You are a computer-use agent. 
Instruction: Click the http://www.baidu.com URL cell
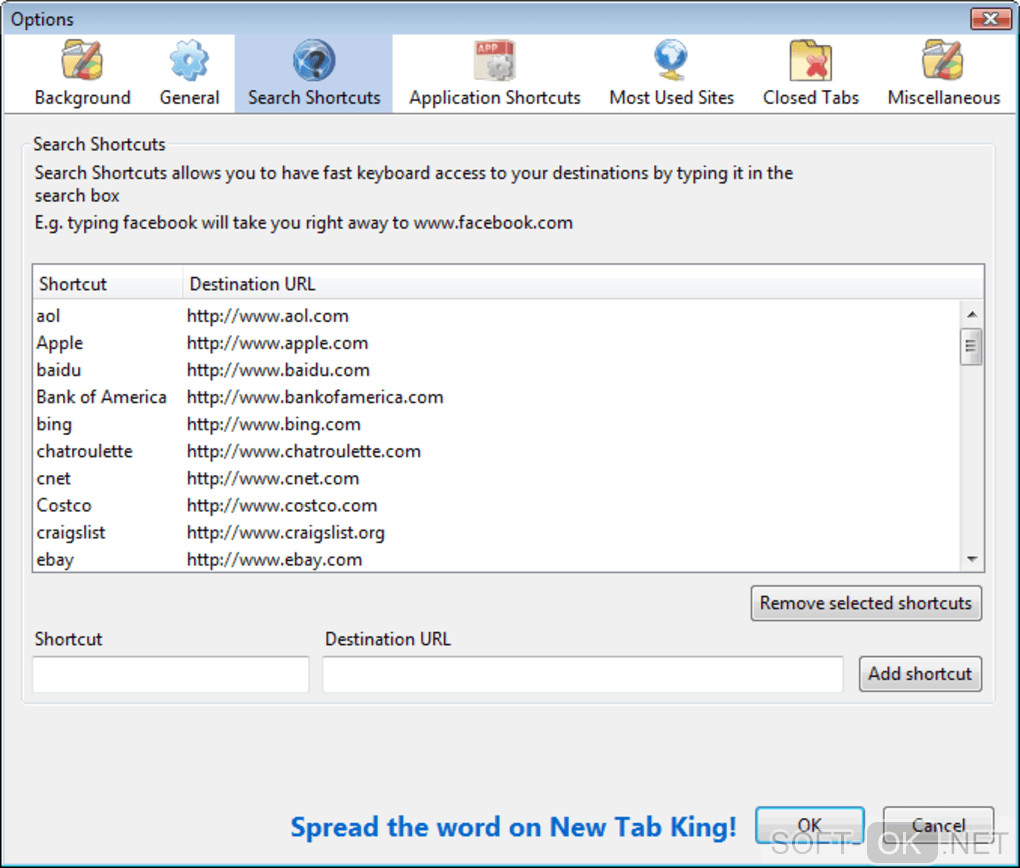click(x=278, y=370)
